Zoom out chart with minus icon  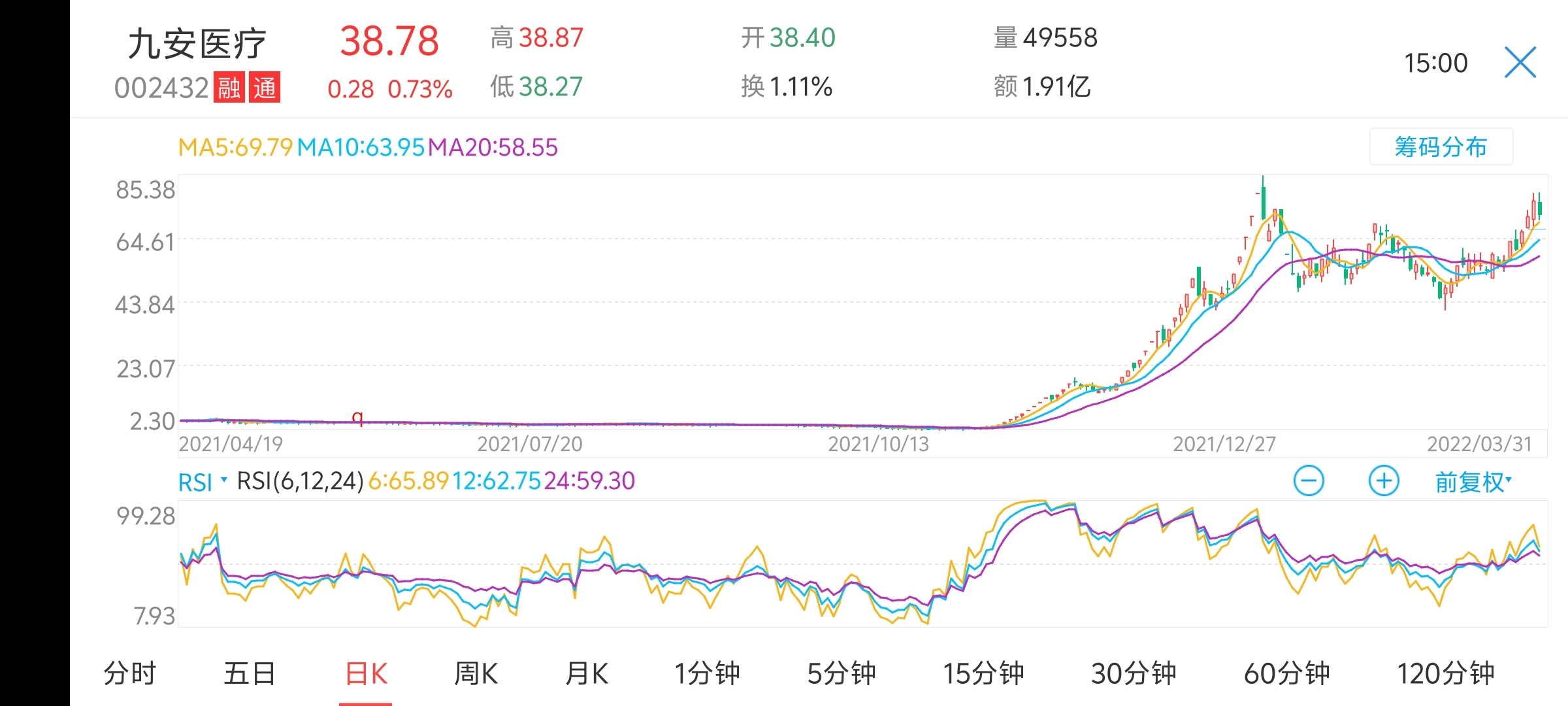pos(1309,482)
